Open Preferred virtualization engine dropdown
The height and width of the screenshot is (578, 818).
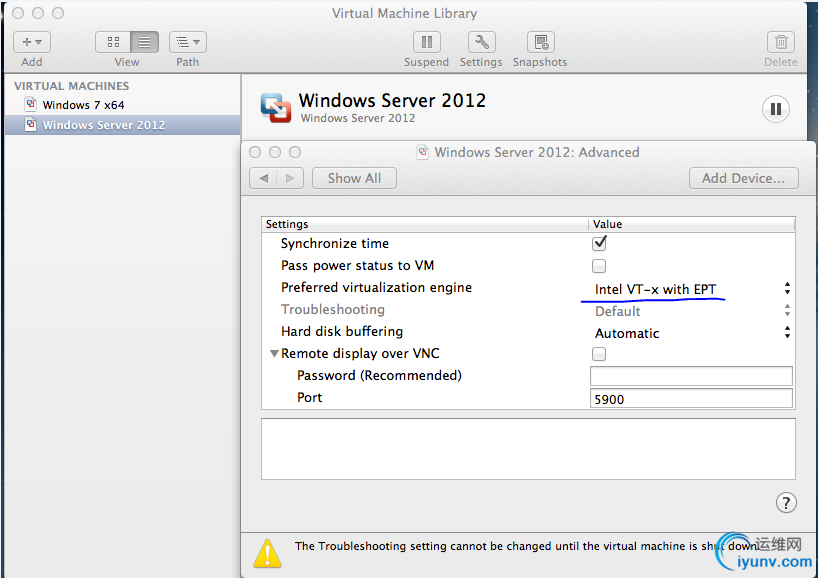[692, 288]
